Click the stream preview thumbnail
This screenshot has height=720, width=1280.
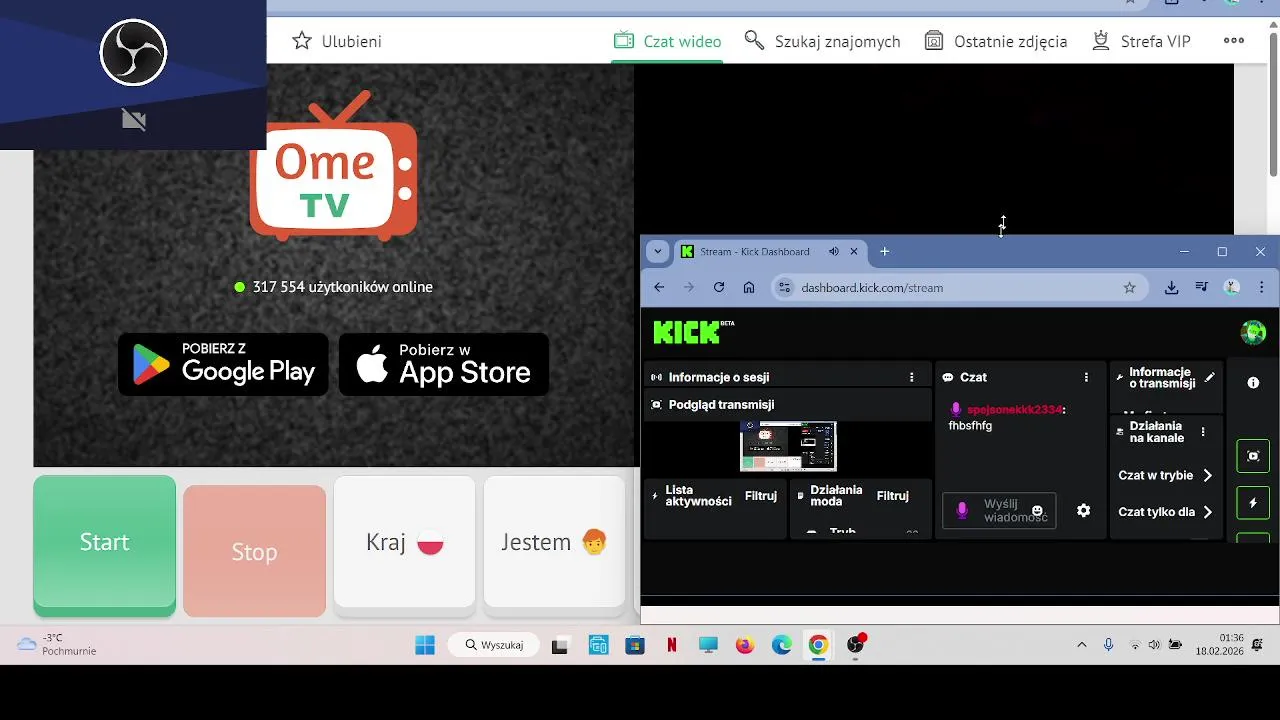(x=788, y=446)
